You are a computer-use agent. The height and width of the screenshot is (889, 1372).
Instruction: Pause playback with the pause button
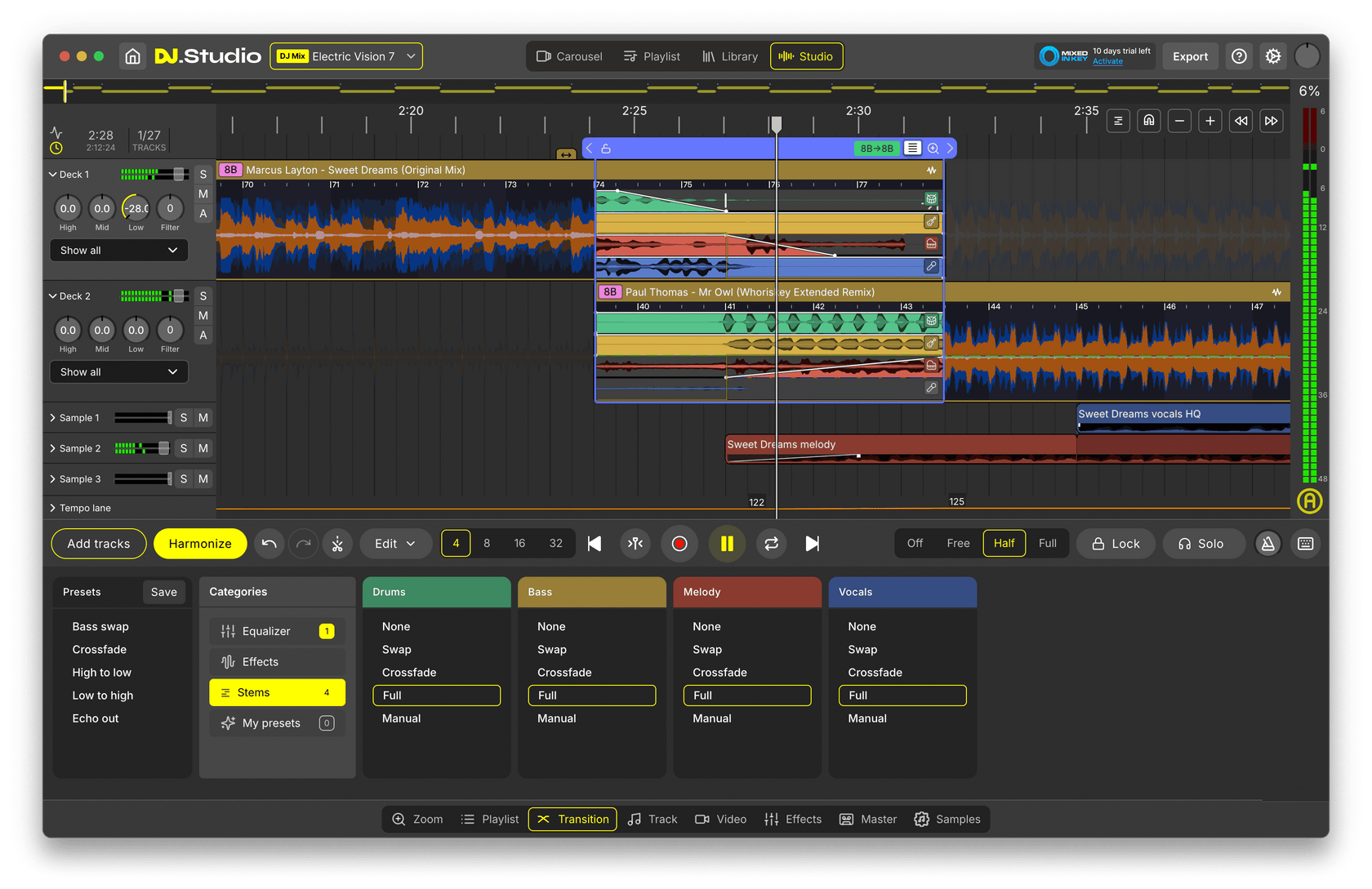(726, 544)
